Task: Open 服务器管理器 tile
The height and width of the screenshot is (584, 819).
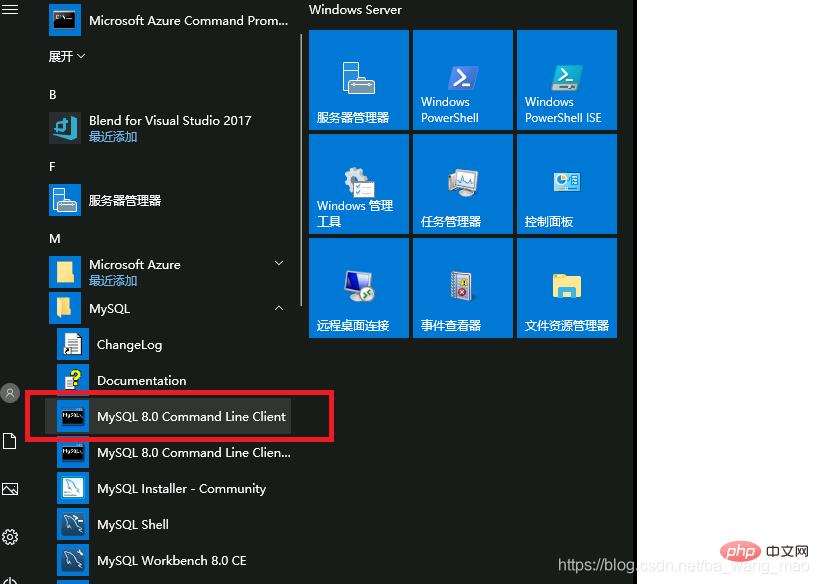Action: click(359, 80)
